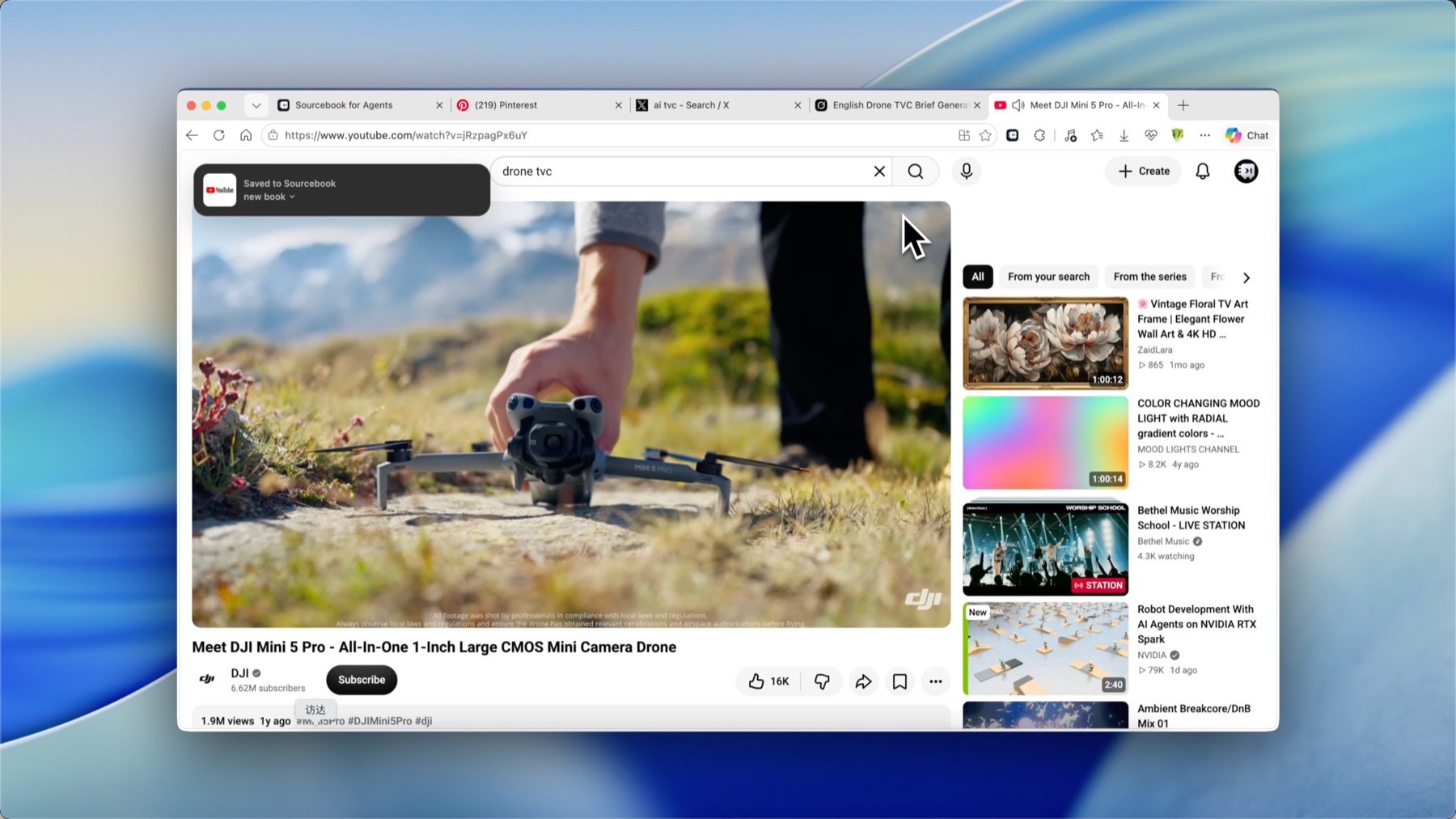Start voice search with the microphone icon

coord(966,172)
